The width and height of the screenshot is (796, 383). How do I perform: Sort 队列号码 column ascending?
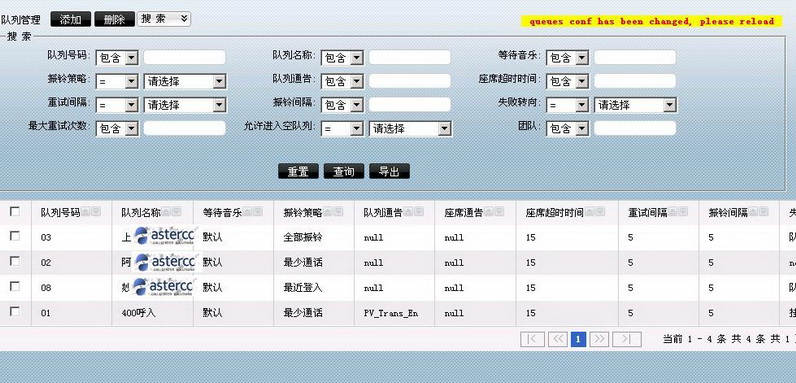(86, 211)
